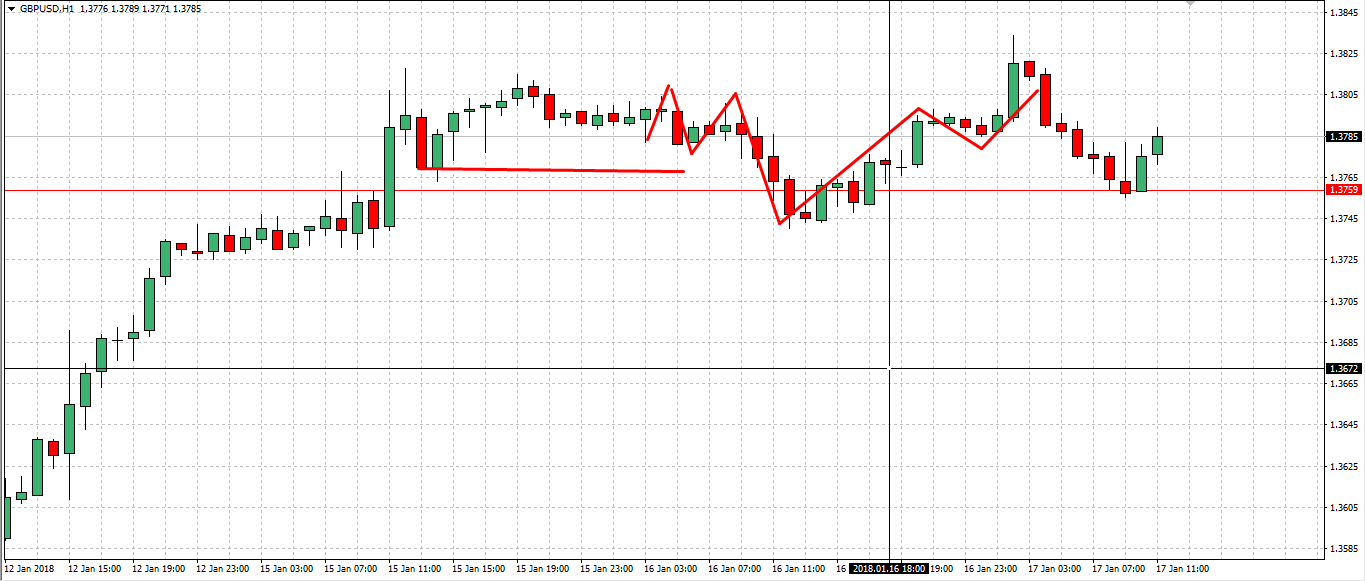Click the 15 Jan 15:00 time label
This screenshot has height=581, width=1365.
[x=478, y=568]
